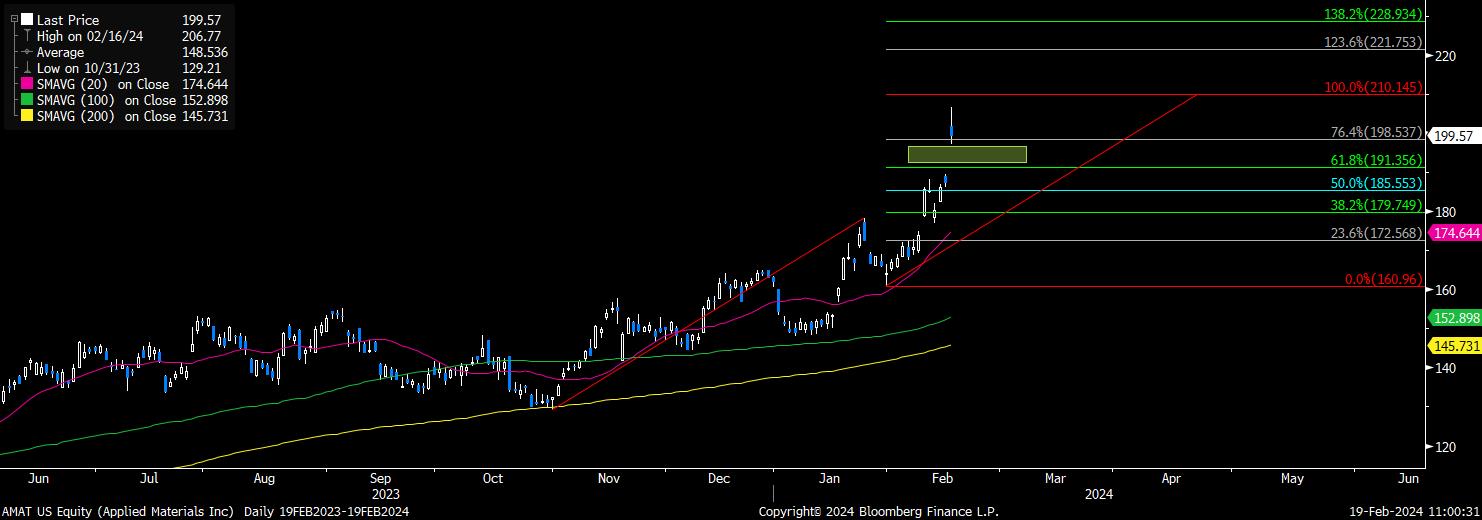
Task: Click the 100.0%(210.145) Fibonacci label
Action: click(x=1373, y=88)
